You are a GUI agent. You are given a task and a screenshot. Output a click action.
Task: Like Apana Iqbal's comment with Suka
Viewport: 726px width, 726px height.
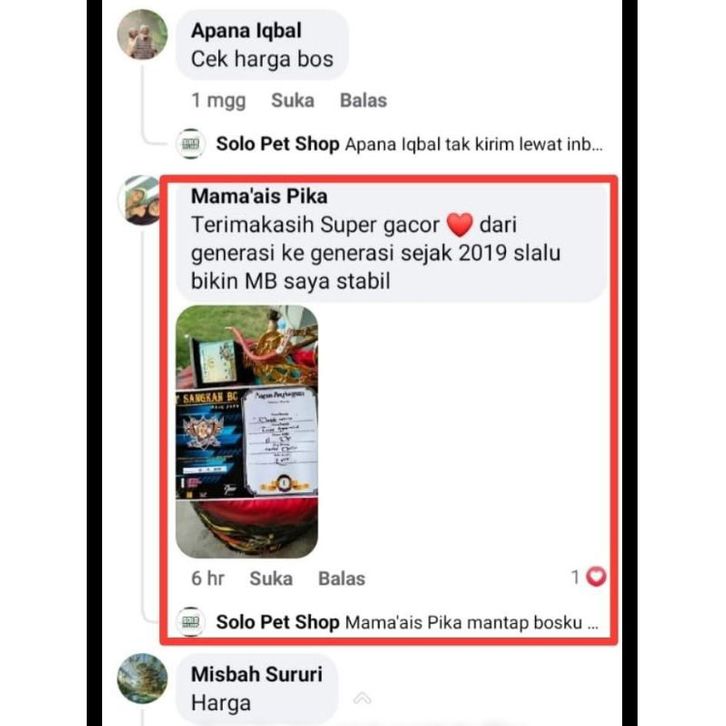tap(293, 100)
